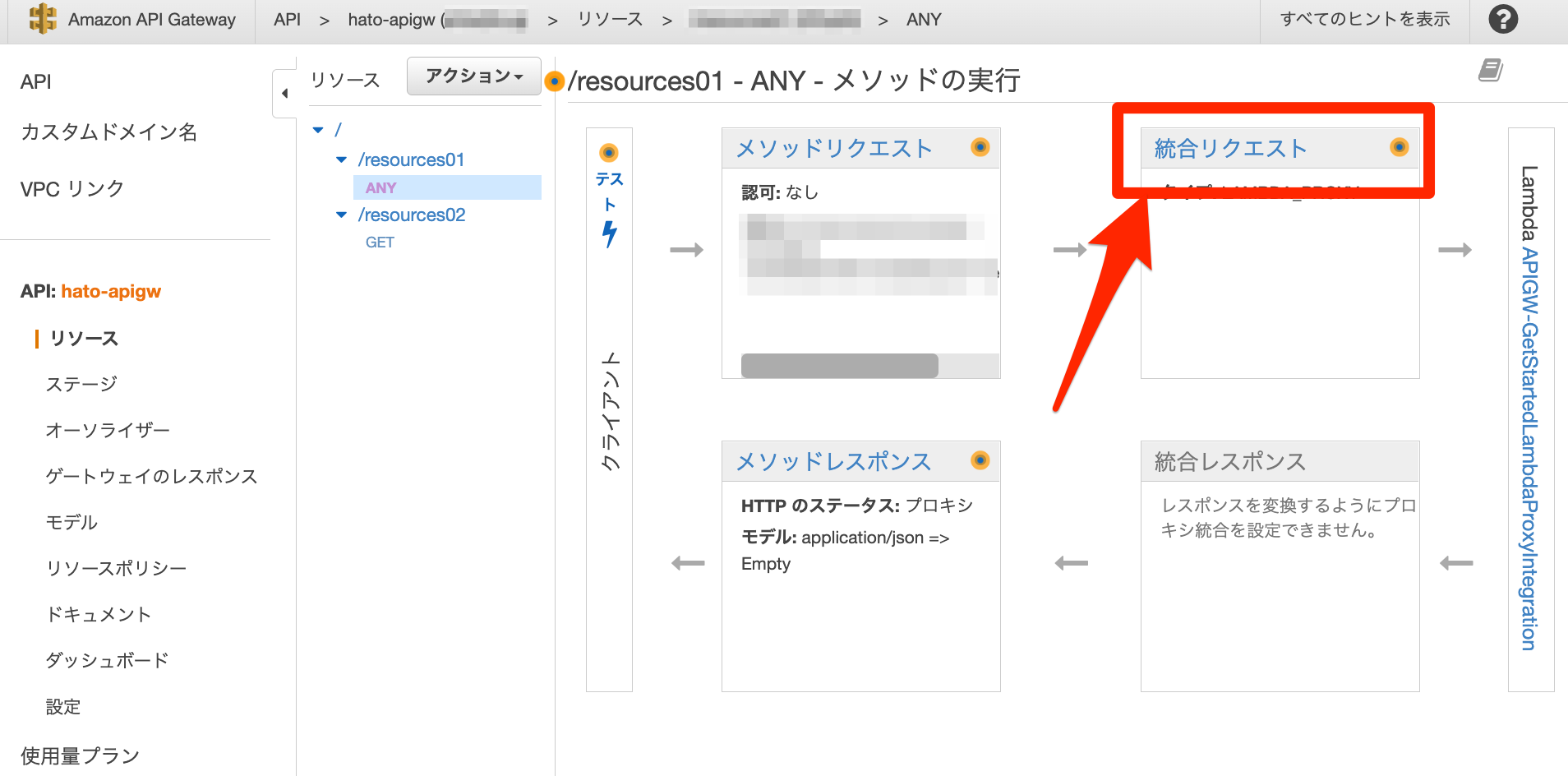
Task: Select ステージ in the left sidebar
Action: point(80,383)
